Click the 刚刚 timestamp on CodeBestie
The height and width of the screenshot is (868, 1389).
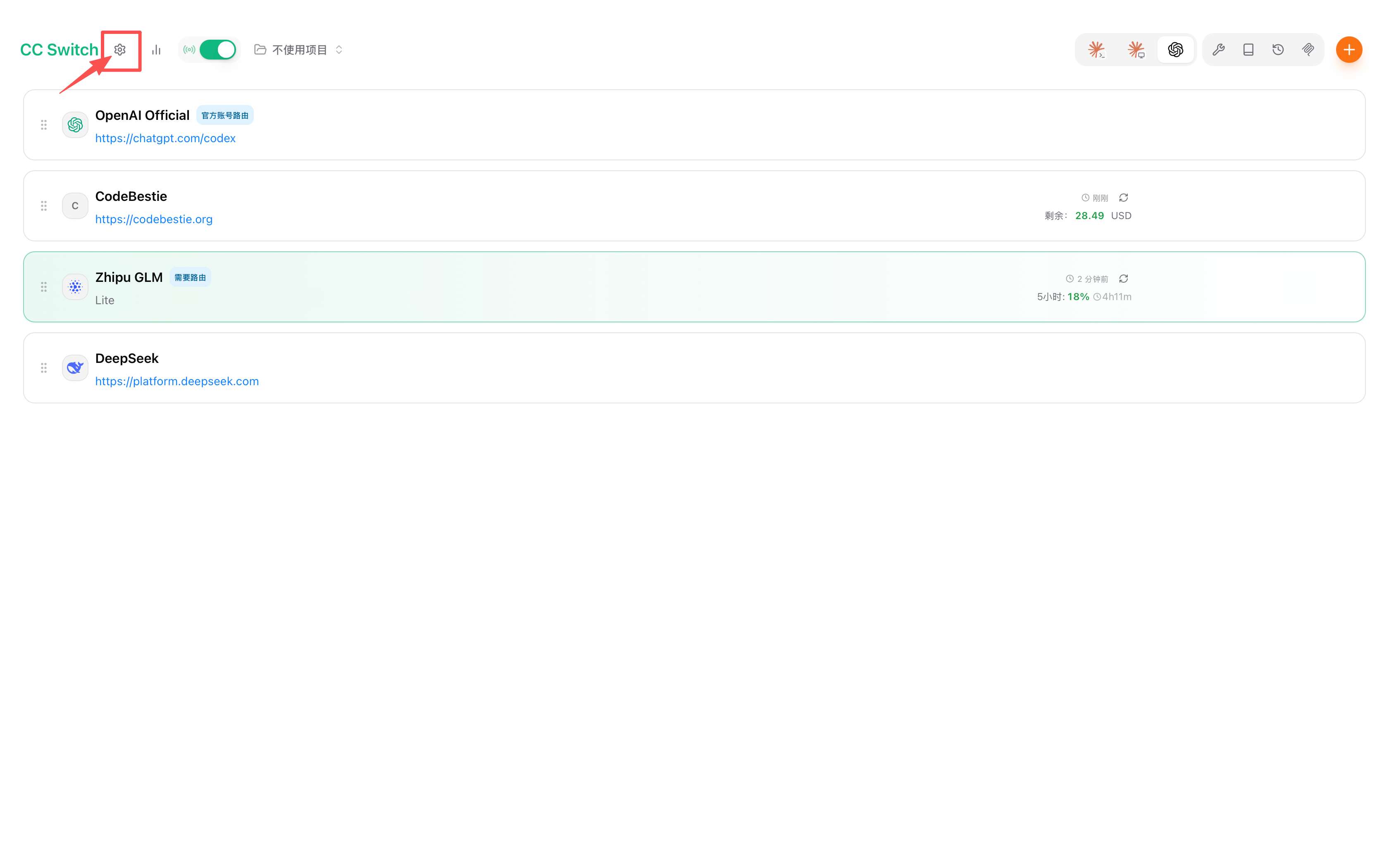pos(1100,198)
